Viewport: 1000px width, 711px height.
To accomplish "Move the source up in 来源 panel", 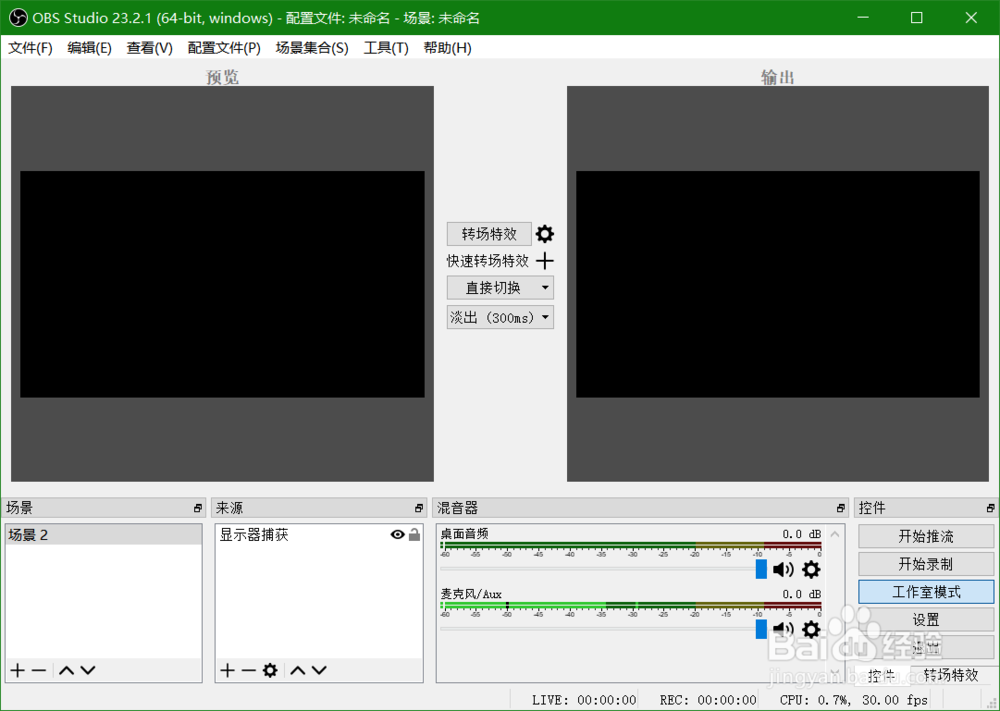I will pos(298,670).
